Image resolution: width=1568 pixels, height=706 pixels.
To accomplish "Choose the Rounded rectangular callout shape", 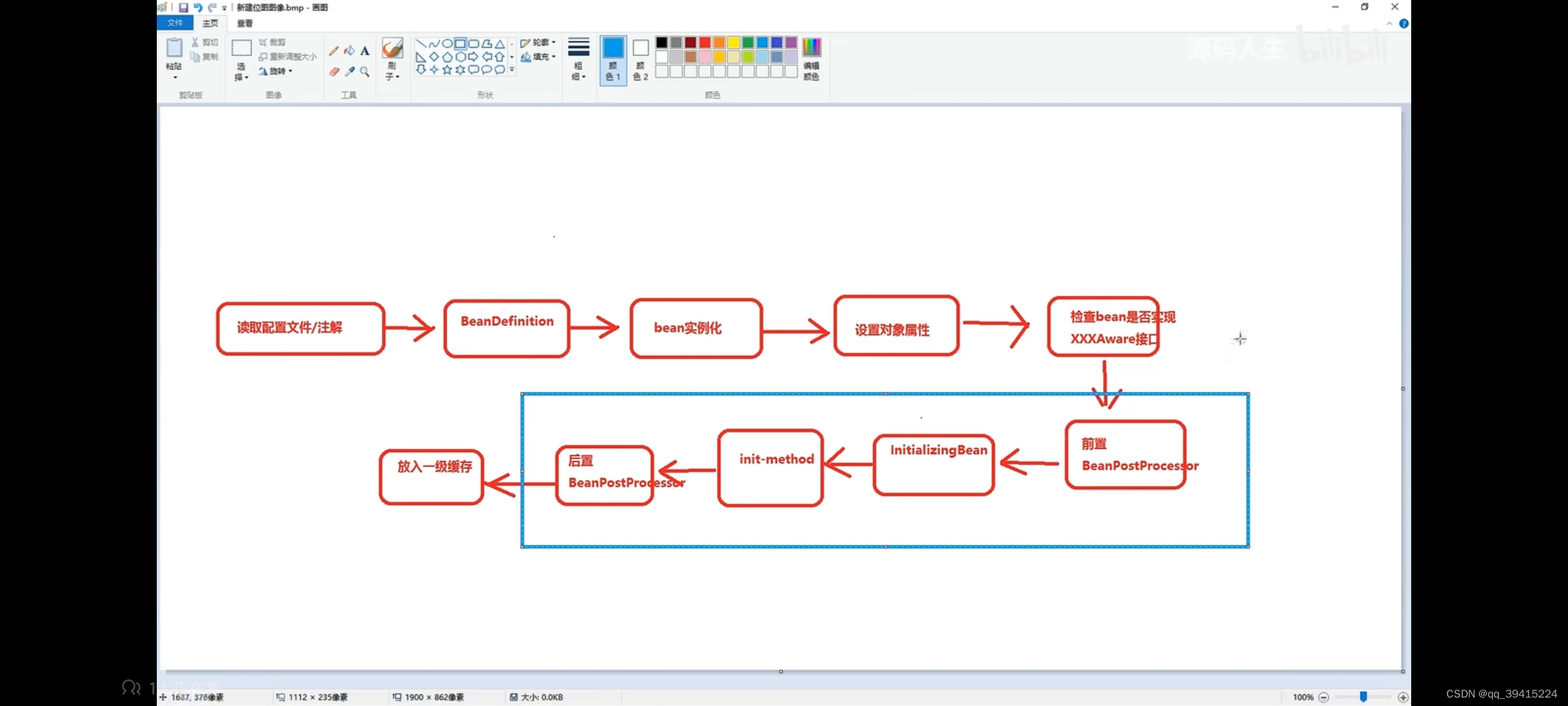I will [473, 69].
